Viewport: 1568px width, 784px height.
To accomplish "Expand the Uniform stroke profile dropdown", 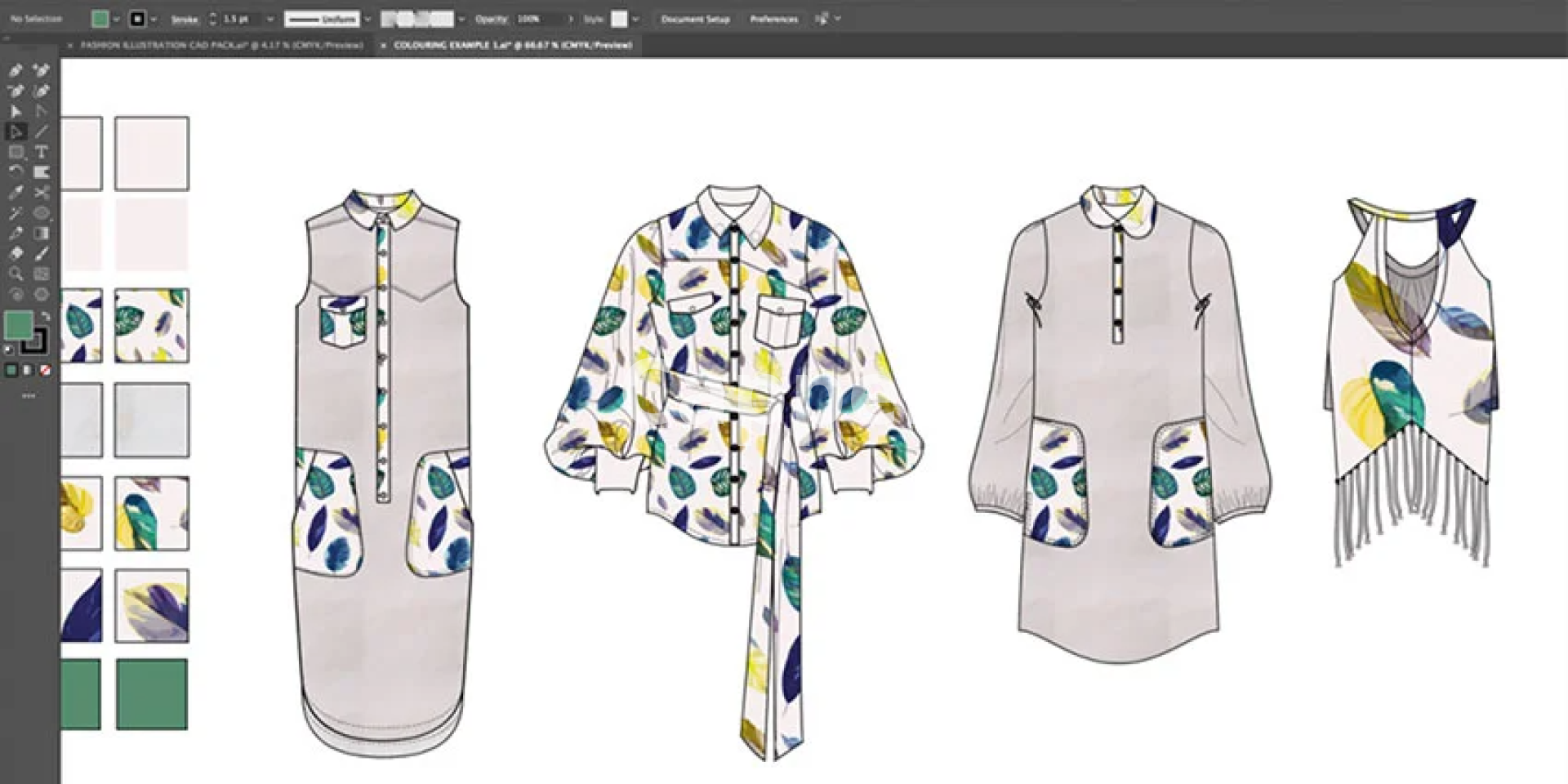I will tap(367, 19).
